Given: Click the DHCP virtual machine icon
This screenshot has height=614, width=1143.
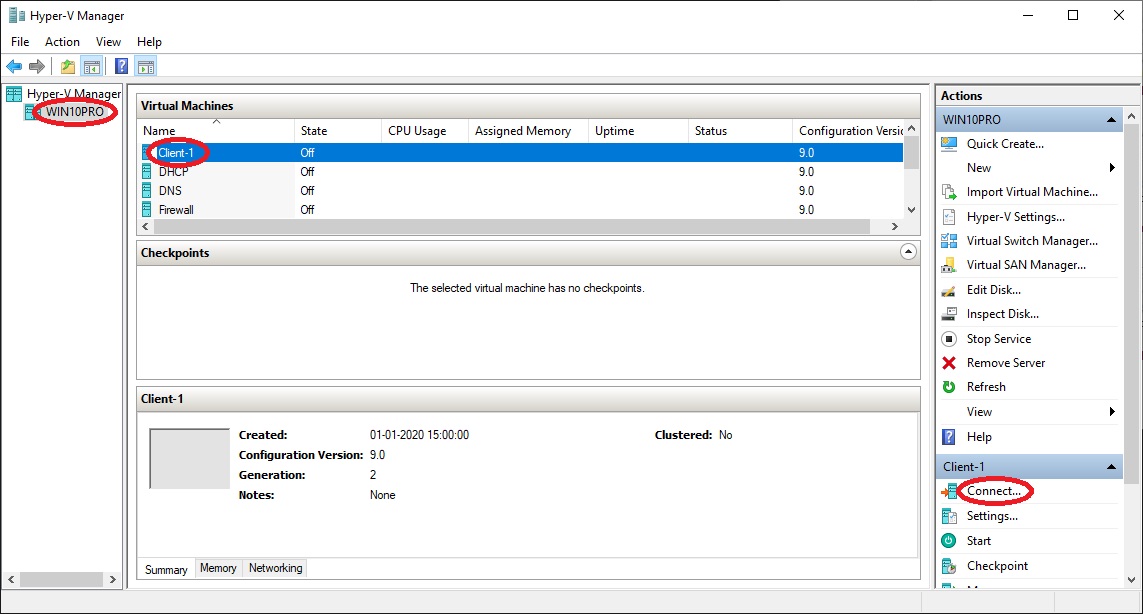Looking at the screenshot, I should click(x=147, y=172).
